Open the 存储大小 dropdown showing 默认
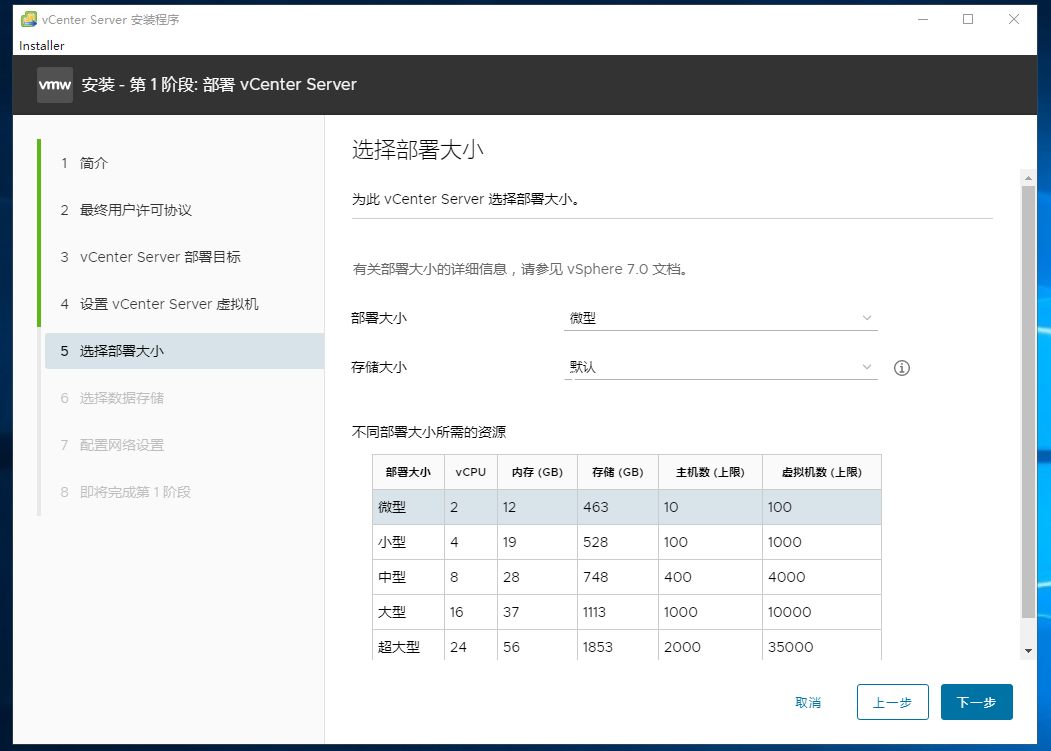 721,367
